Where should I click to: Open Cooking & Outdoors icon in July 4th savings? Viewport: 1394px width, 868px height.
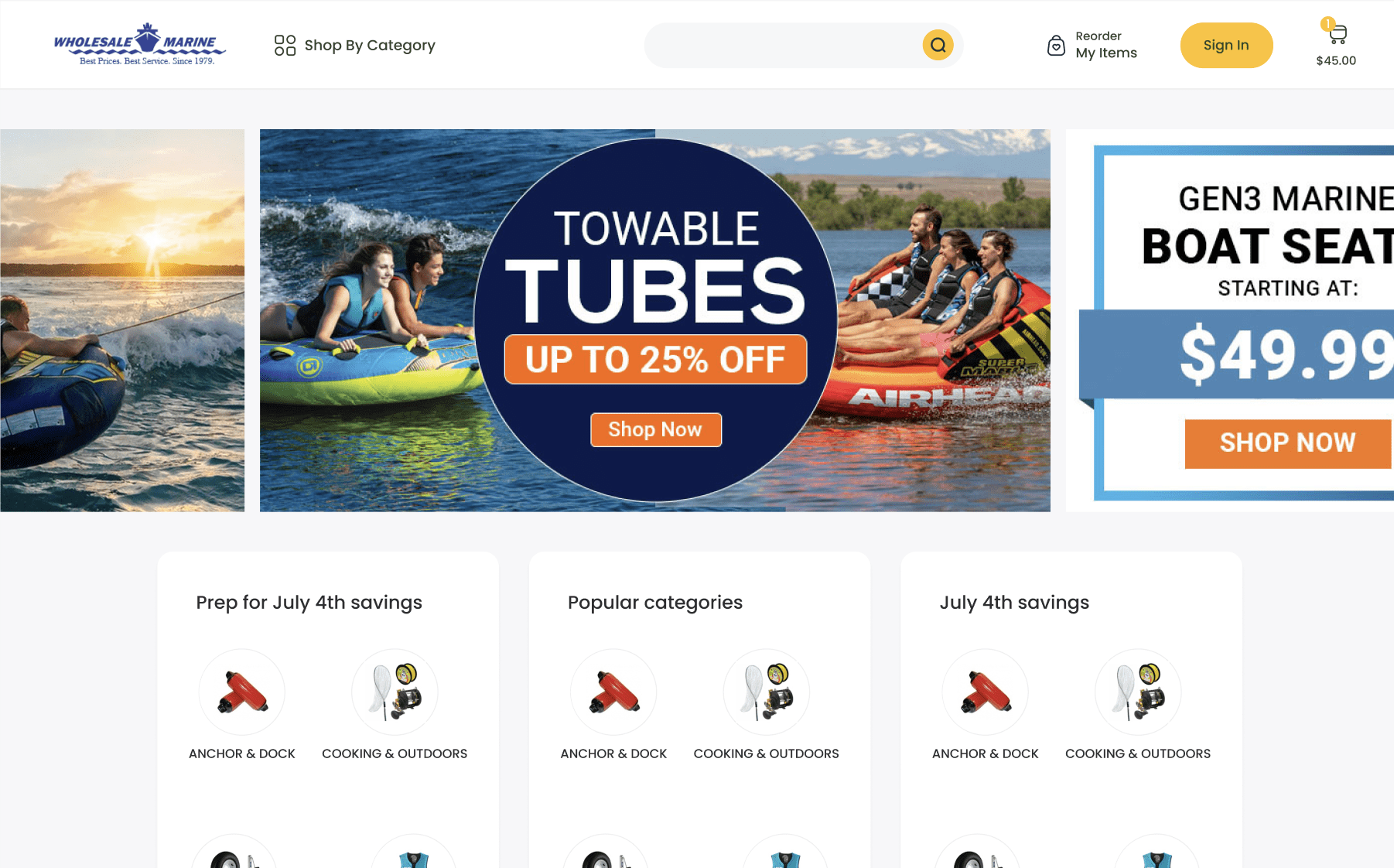1138,692
